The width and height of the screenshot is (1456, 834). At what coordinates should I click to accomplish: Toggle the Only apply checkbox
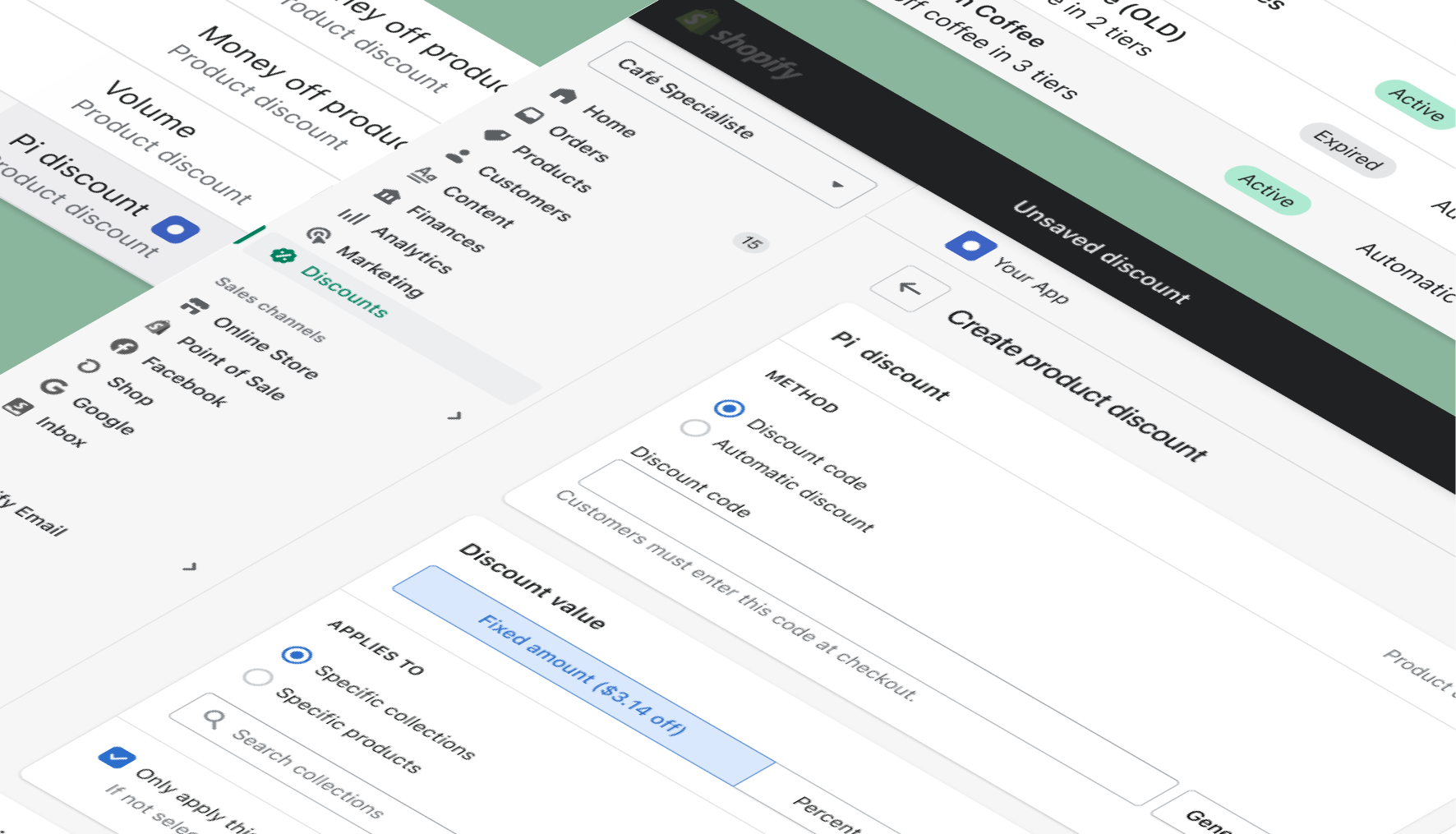point(117,757)
